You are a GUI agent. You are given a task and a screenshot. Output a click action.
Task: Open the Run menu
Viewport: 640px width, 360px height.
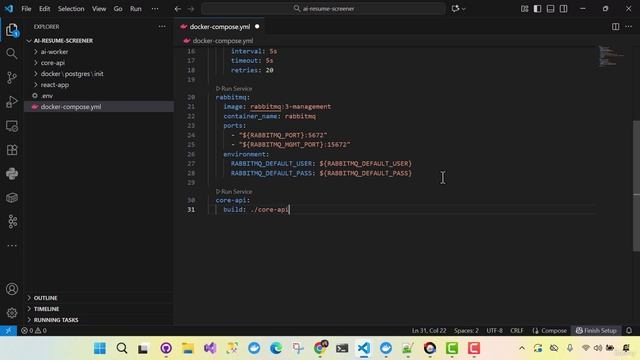tap(136, 9)
